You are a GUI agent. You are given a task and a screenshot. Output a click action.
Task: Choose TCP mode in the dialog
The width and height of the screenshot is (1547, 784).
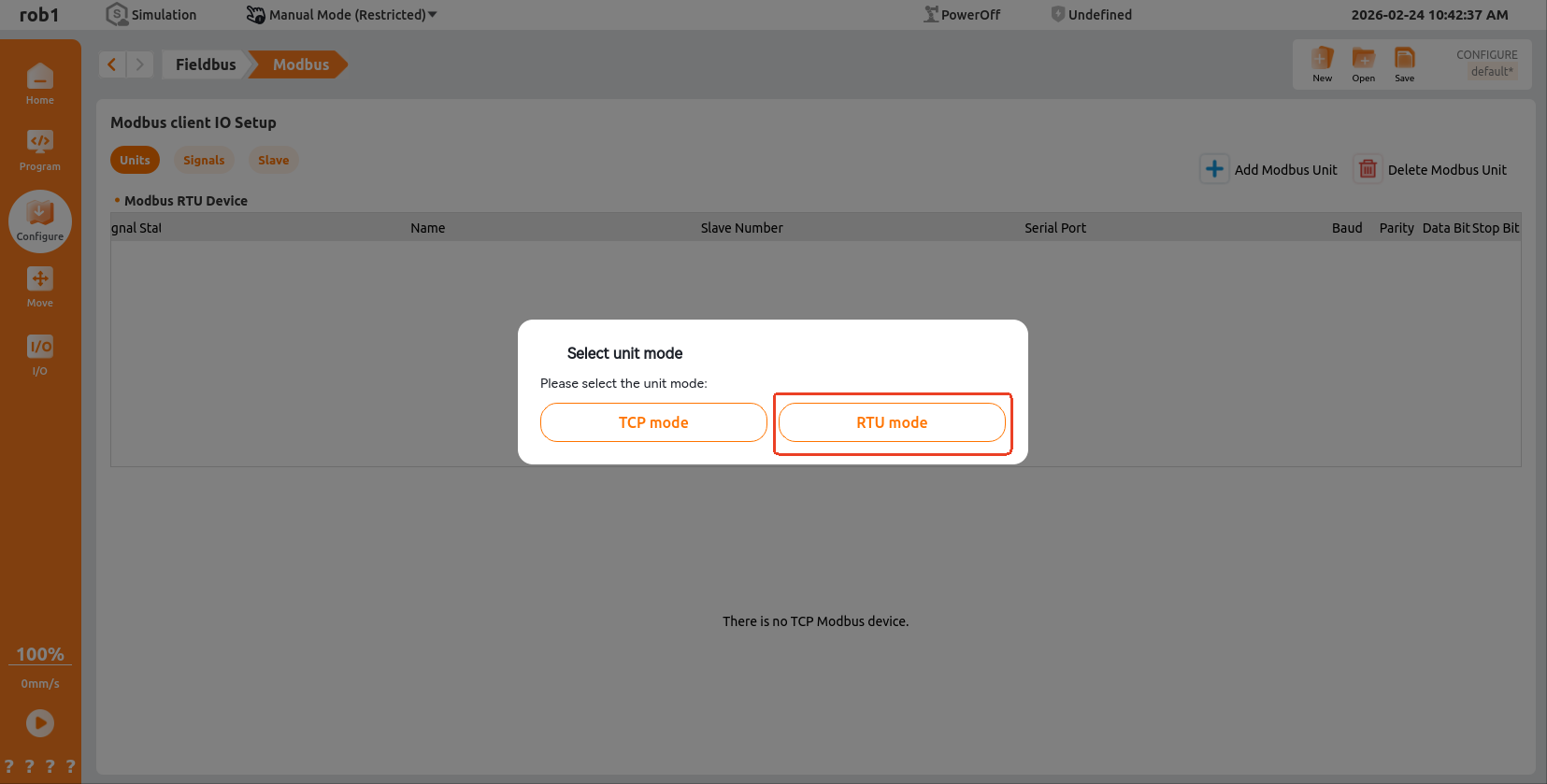click(653, 422)
